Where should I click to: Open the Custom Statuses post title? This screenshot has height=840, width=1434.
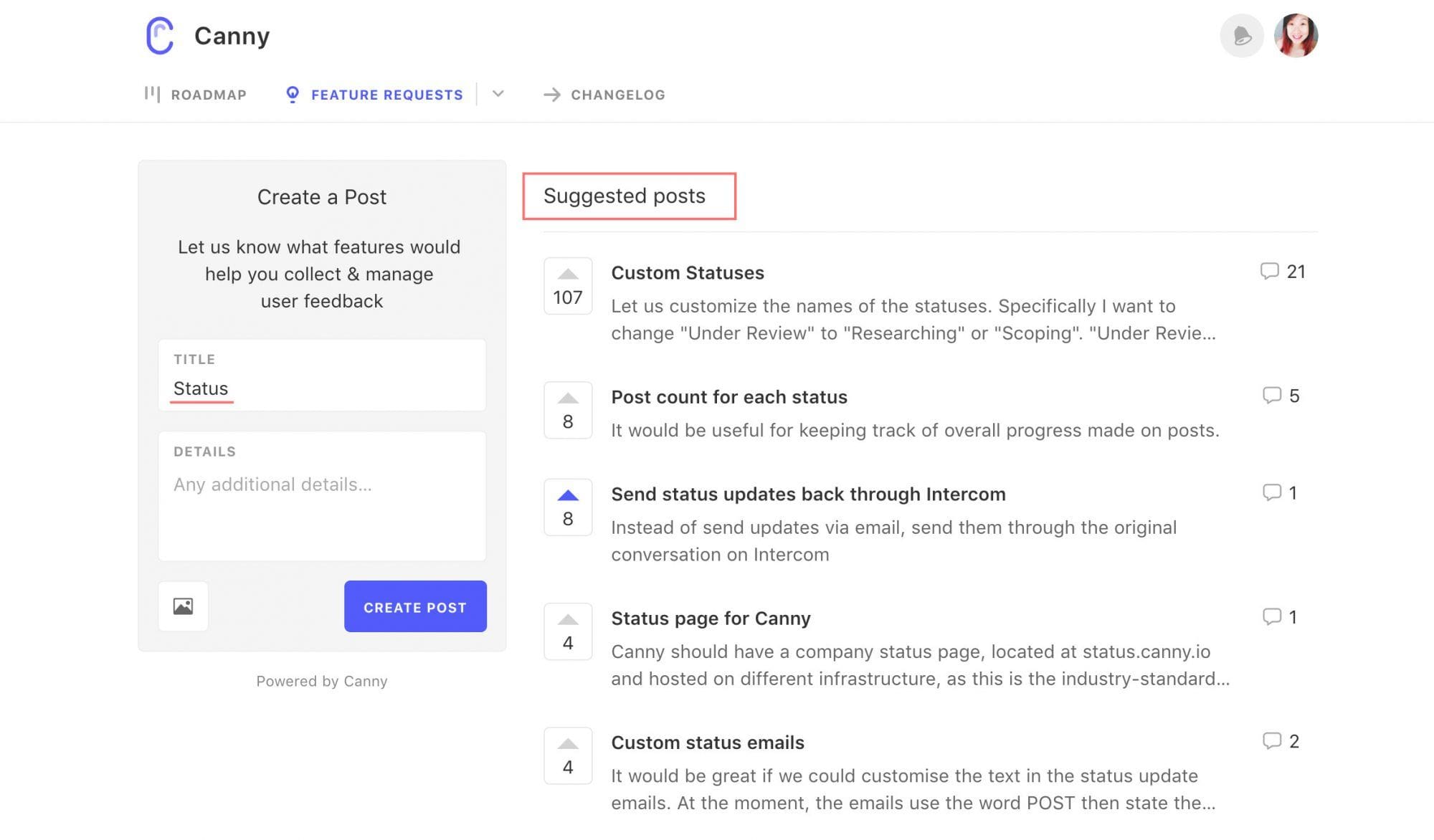coord(688,273)
